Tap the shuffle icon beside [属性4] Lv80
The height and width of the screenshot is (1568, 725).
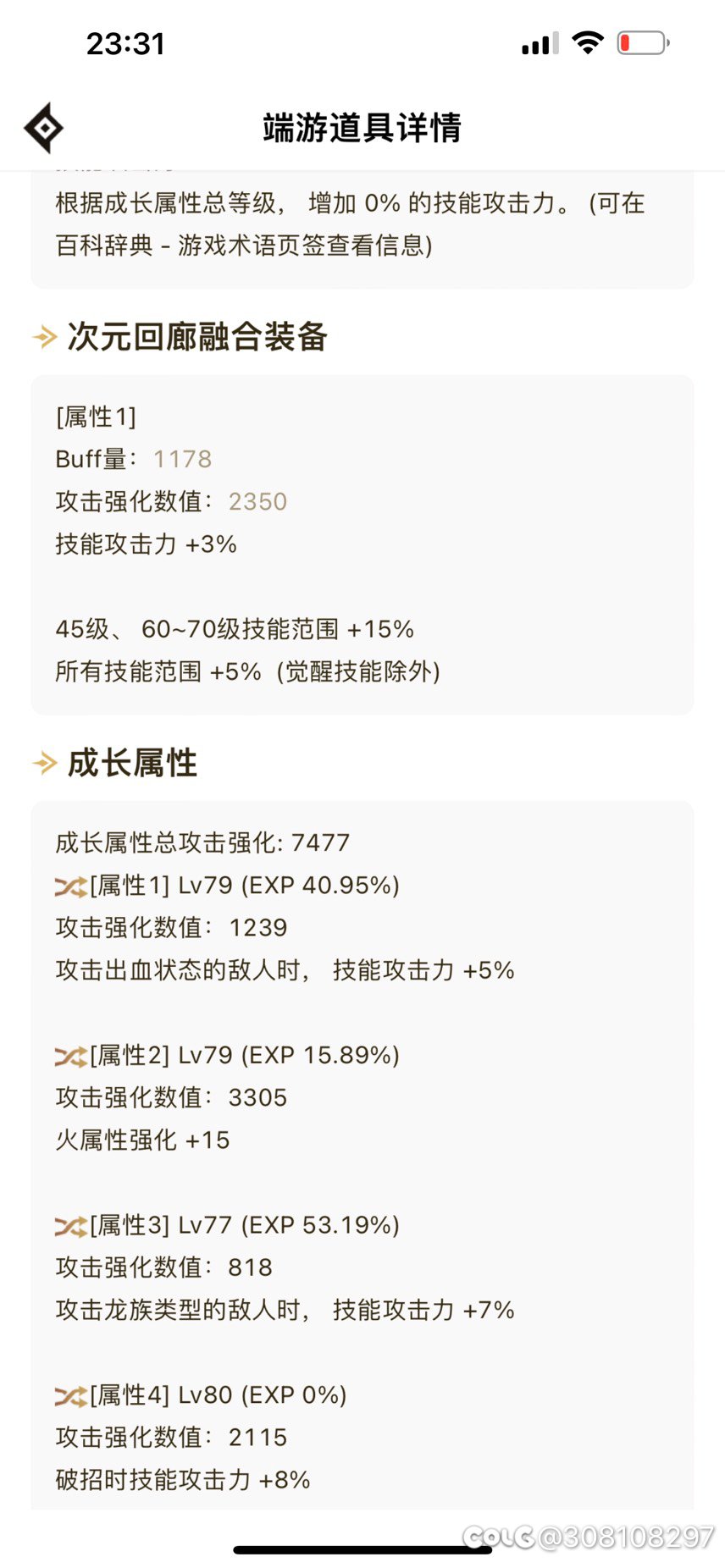point(71,1394)
